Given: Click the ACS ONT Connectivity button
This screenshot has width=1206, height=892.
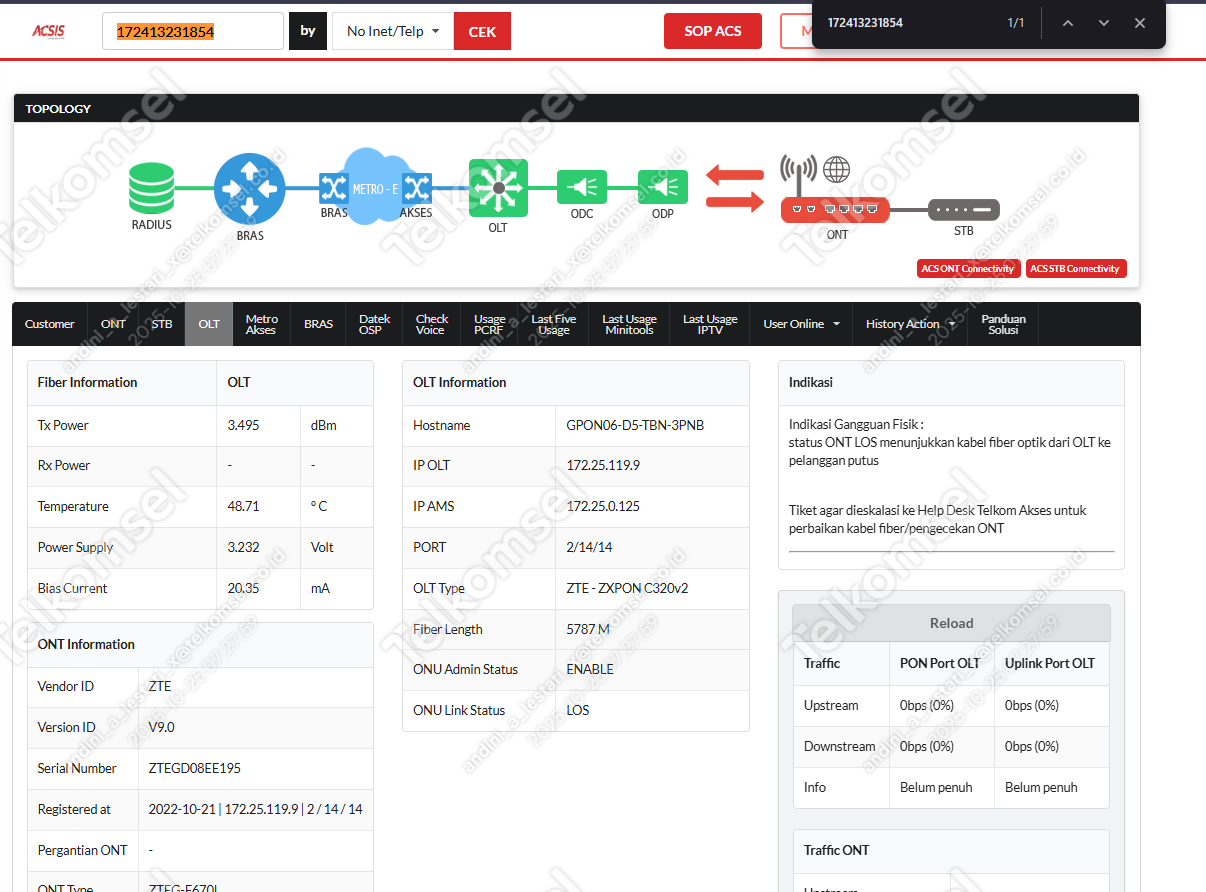Looking at the screenshot, I should [x=968, y=268].
